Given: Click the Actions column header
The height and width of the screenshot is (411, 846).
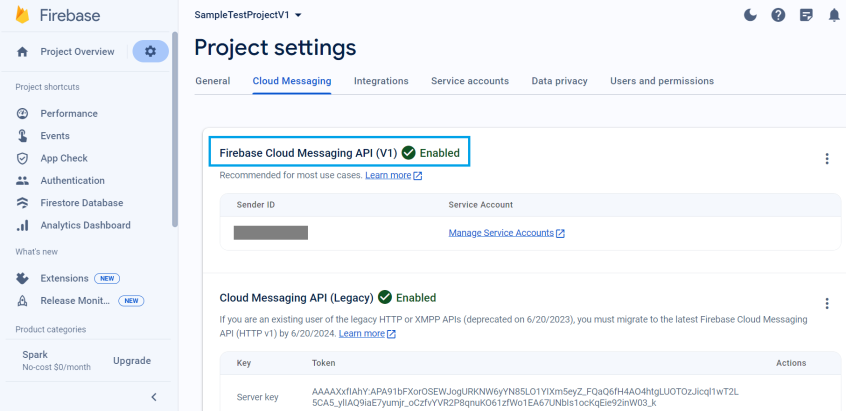Looking at the screenshot, I should (791, 363).
